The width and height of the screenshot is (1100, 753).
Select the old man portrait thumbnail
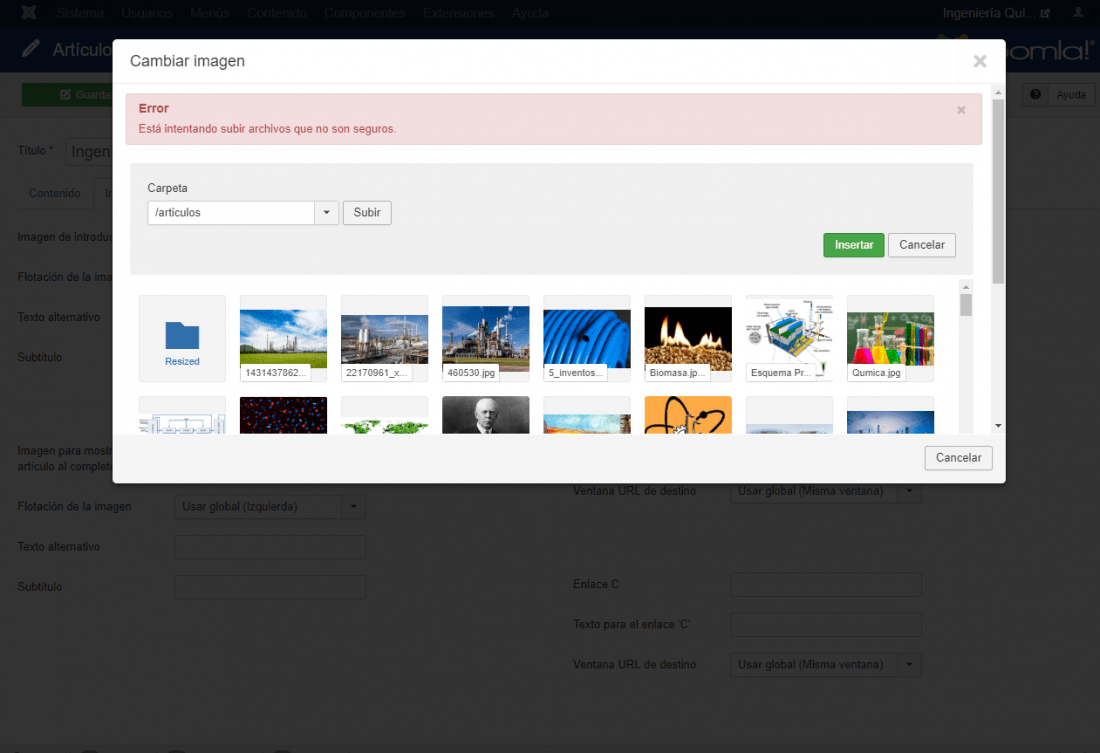(x=485, y=415)
